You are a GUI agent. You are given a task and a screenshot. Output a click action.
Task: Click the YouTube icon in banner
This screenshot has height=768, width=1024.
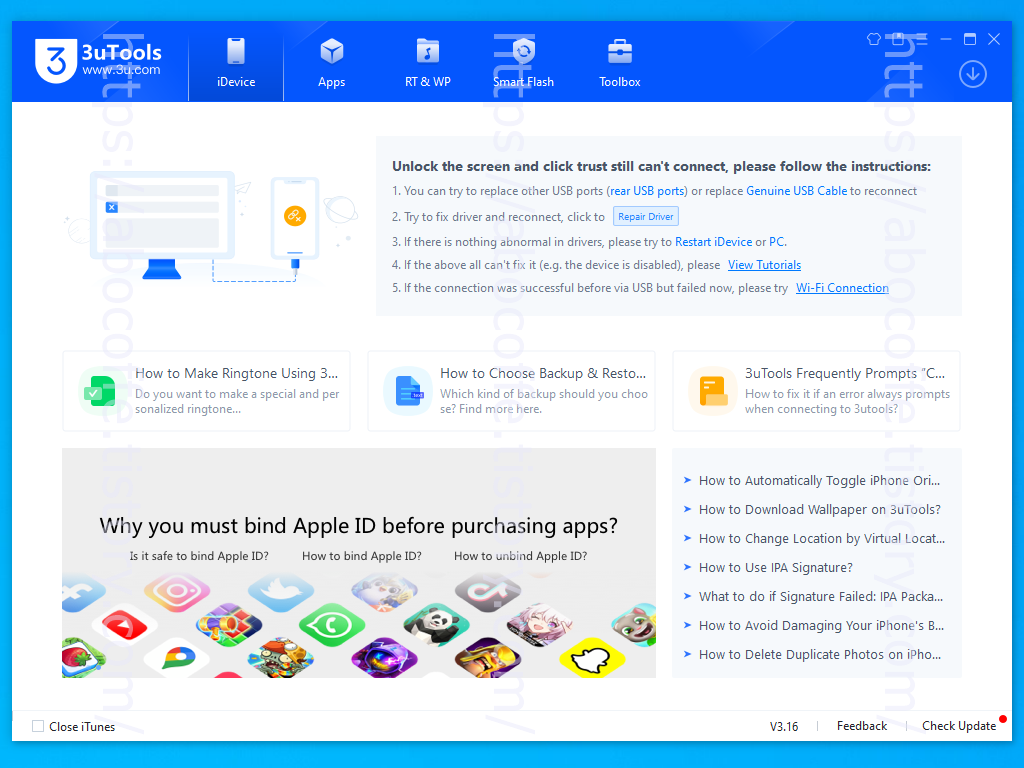click(124, 627)
